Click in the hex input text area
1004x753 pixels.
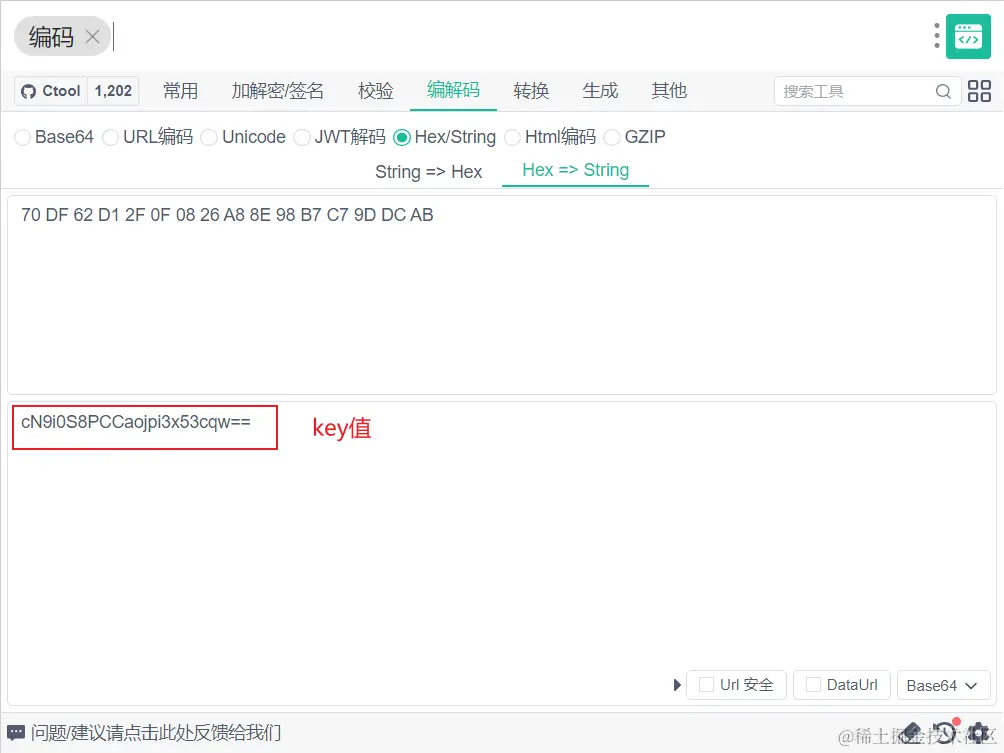pyautogui.click(x=502, y=295)
